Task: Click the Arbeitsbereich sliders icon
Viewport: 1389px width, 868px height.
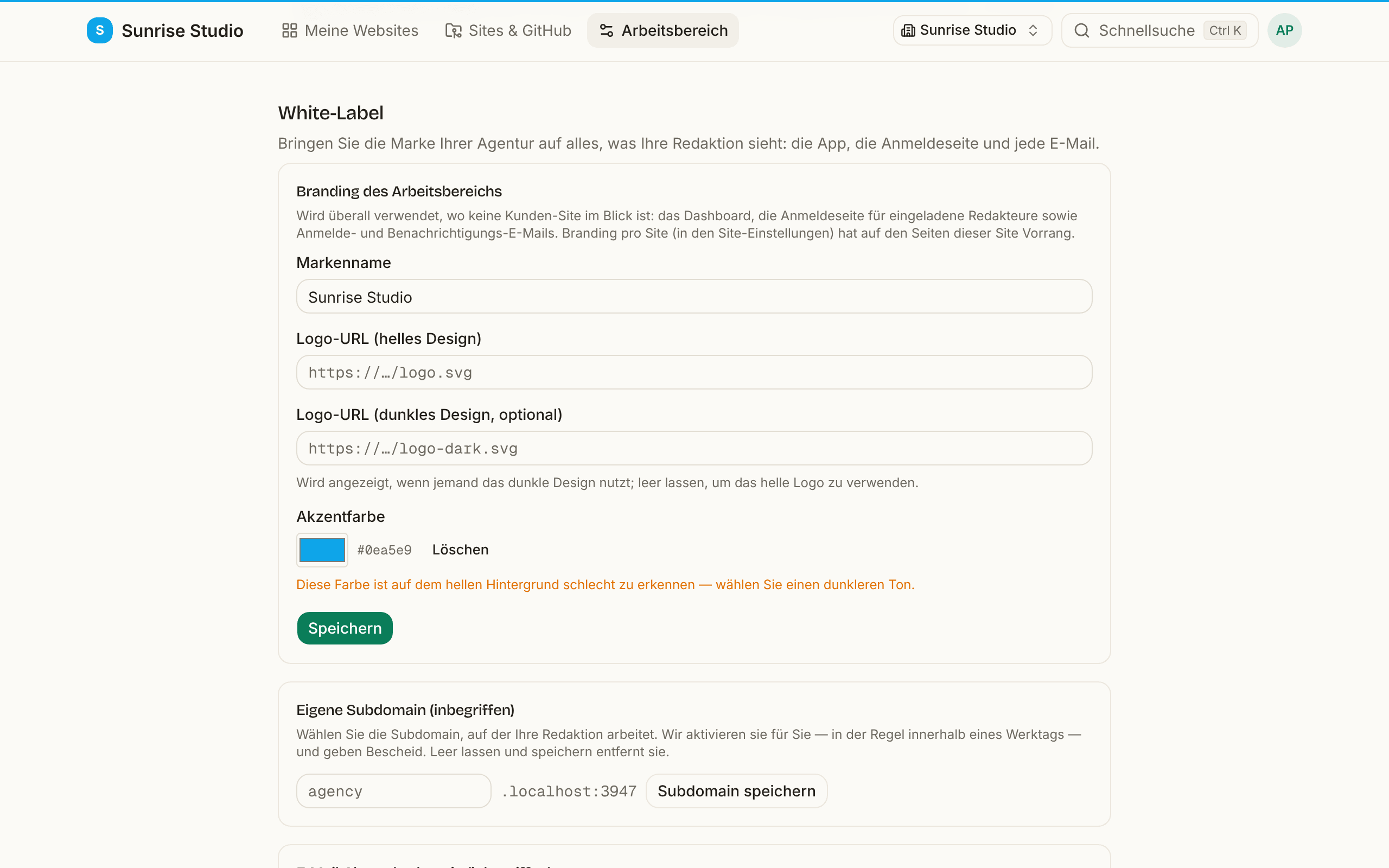Action: click(607, 30)
